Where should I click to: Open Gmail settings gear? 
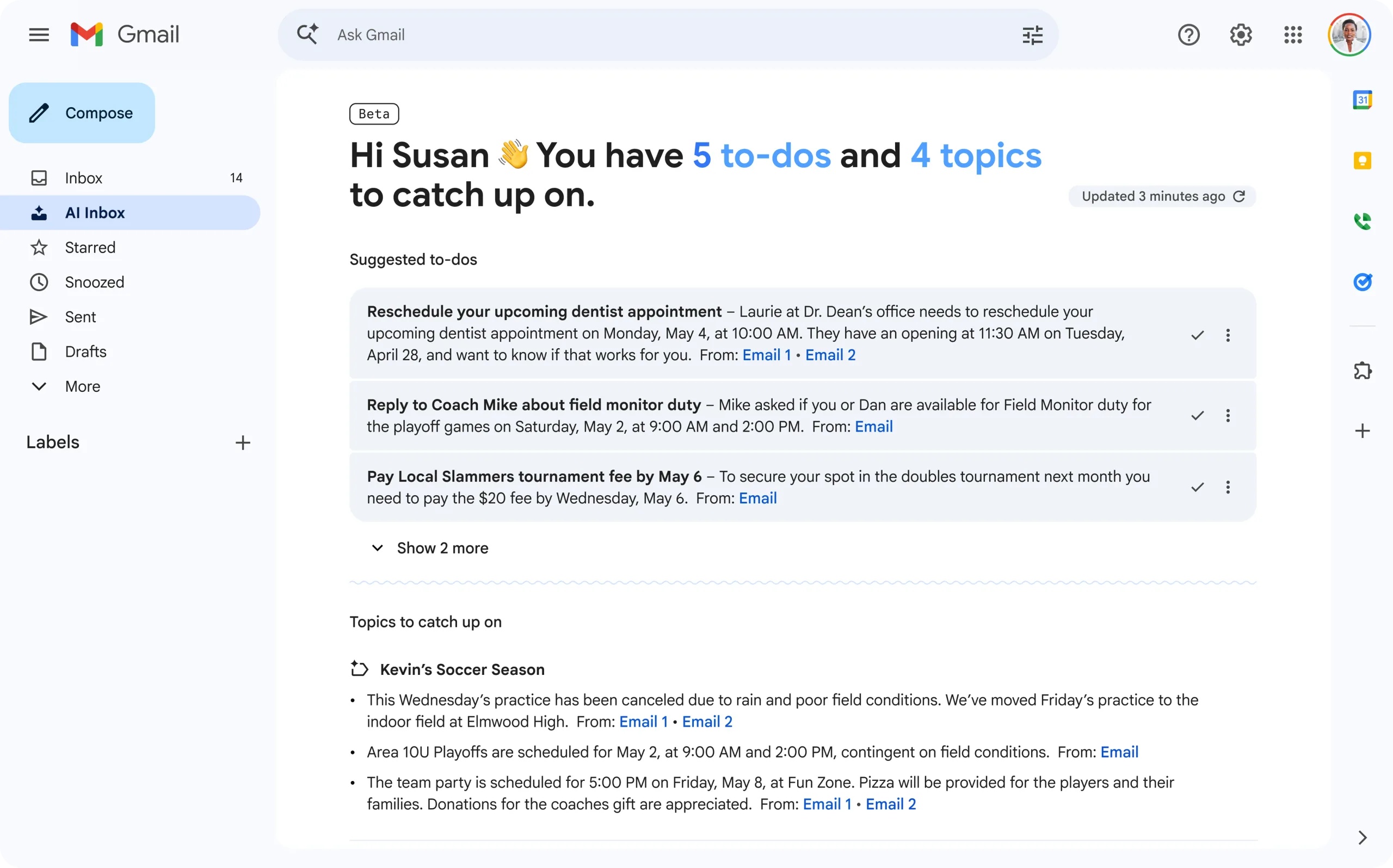[x=1241, y=34]
